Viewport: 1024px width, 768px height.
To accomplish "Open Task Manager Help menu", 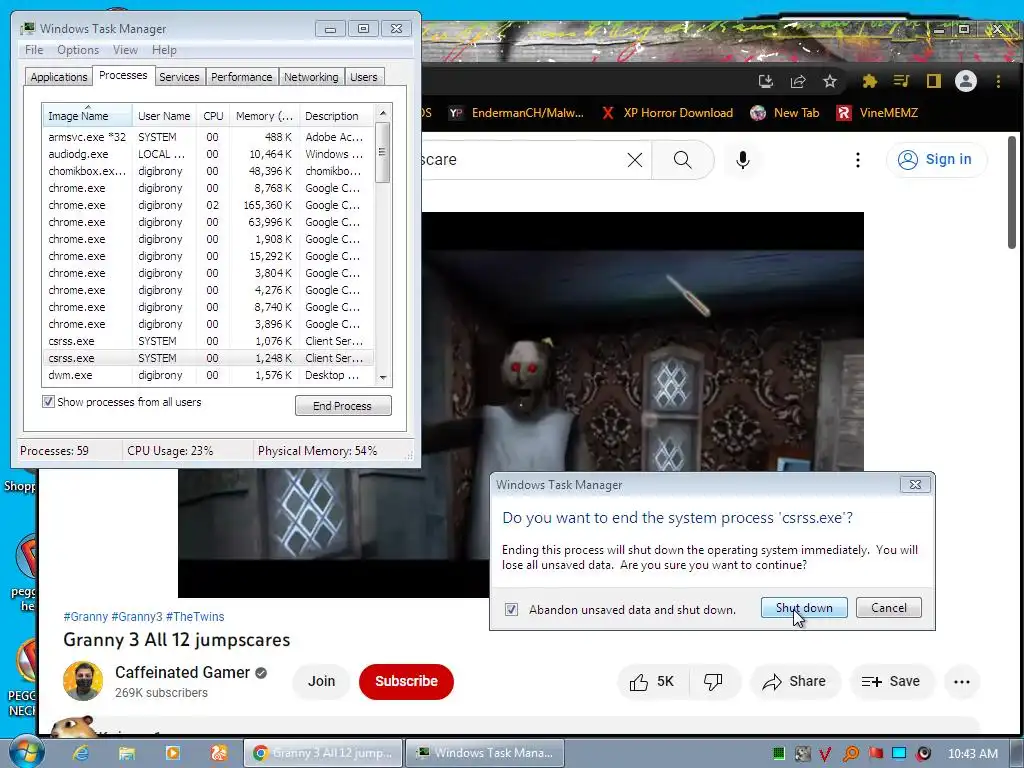I will 164,50.
